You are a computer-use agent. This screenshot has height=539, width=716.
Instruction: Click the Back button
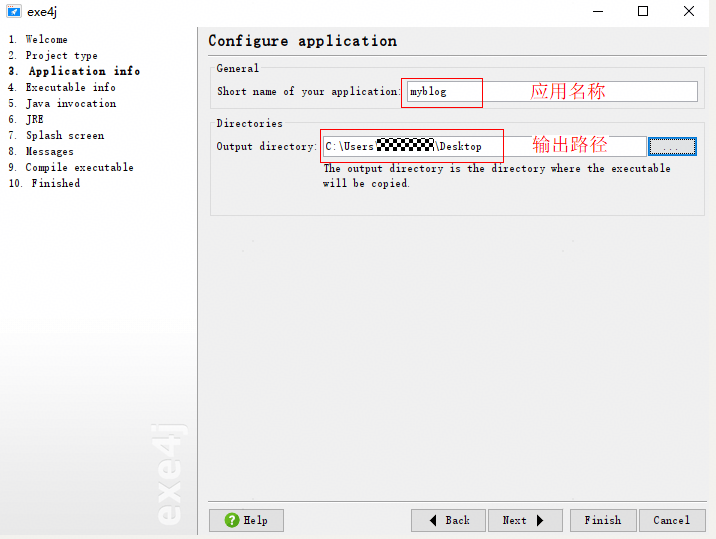point(448,520)
